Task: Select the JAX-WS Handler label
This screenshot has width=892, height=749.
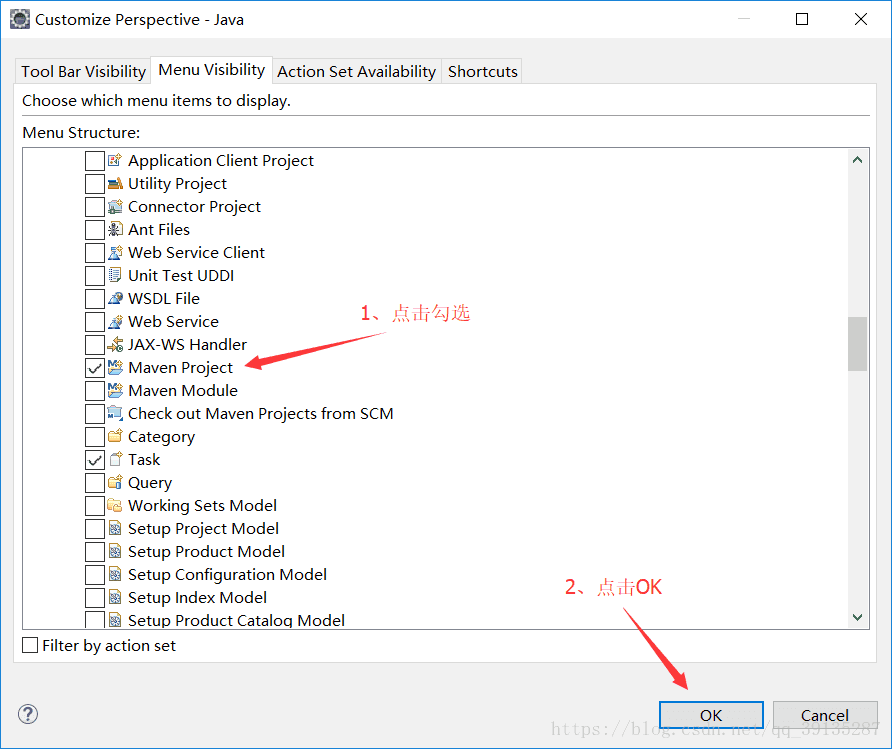Action: pyautogui.click(x=188, y=345)
